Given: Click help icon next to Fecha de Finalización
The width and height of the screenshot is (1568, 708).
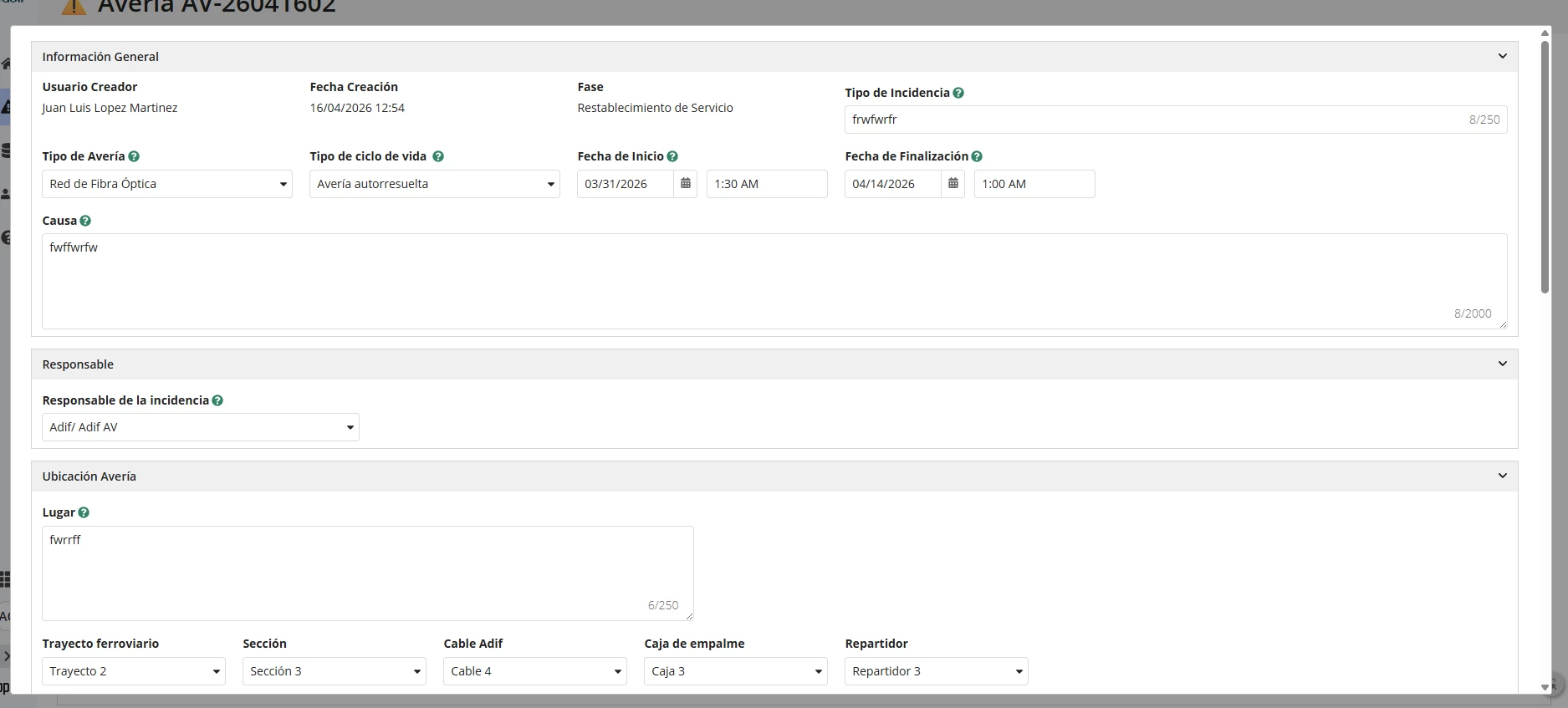Looking at the screenshot, I should tap(977, 156).
